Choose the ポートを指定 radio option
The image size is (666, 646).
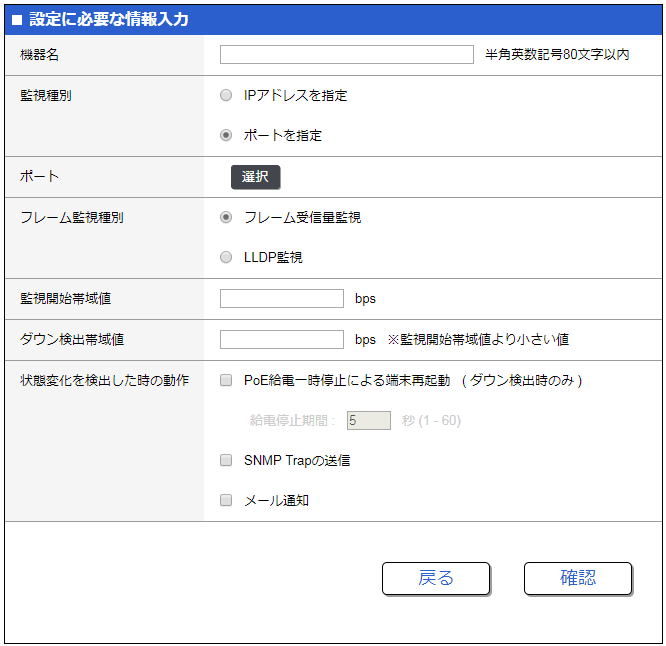tap(226, 135)
